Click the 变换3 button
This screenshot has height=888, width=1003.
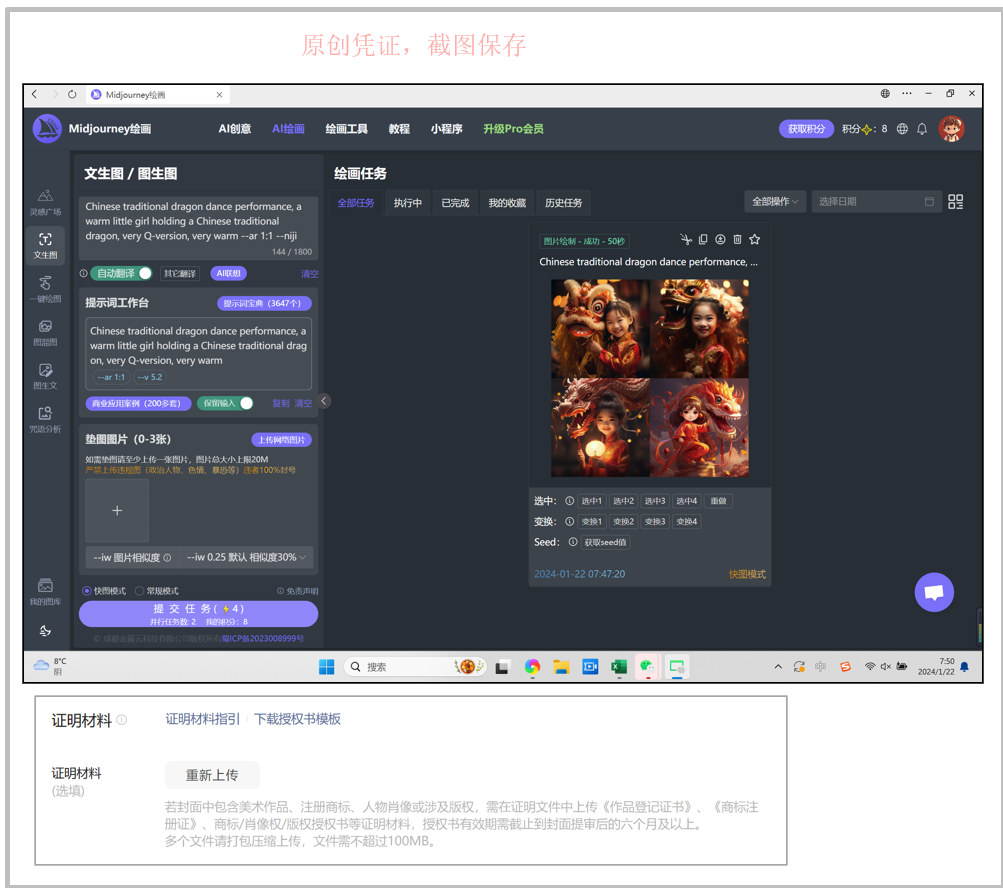pyautogui.click(x=654, y=521)
